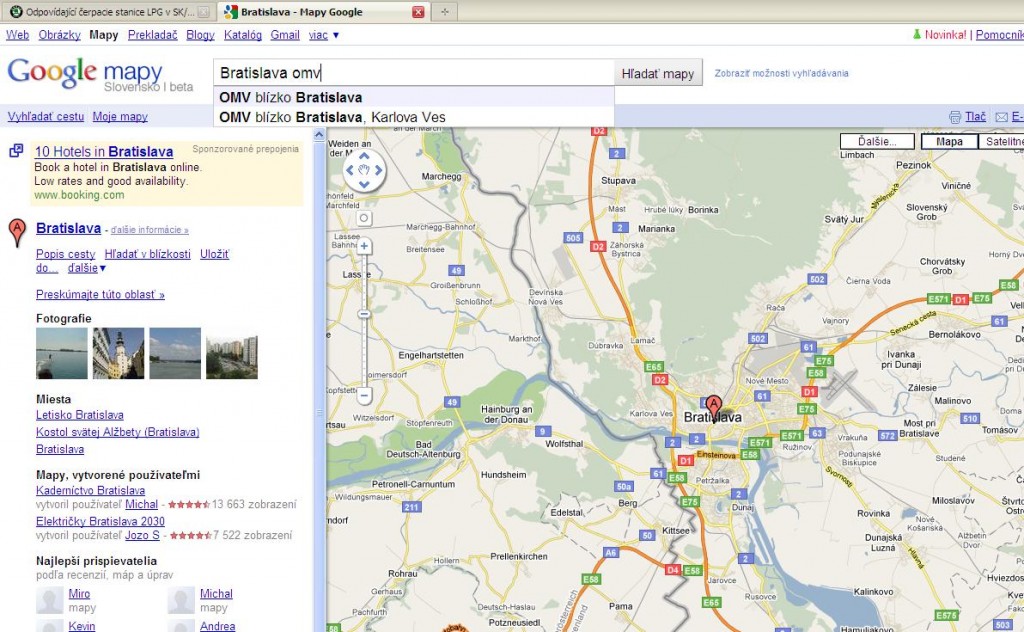Zoom in with the plus button
This screenshot has width=1024, height=632.
coord(364,246)
